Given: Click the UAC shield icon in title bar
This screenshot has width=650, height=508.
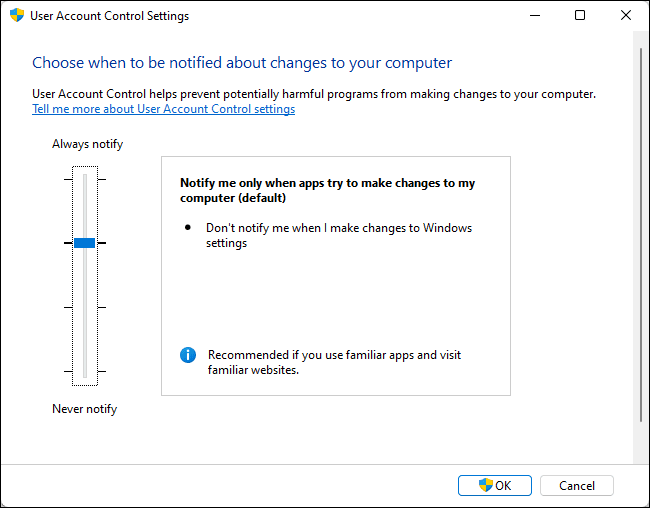Looking at the screenshot, I should pyautogui.click(x=17, y=15).
